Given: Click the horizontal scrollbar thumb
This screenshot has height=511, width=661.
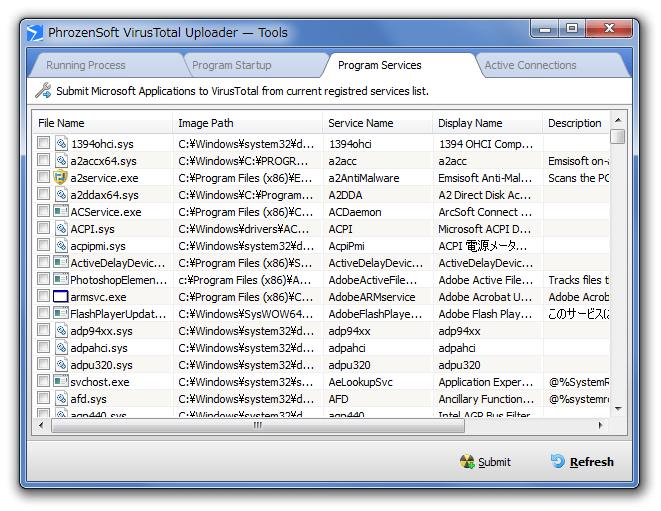Looking at the screenshot, I should (258, 425).
